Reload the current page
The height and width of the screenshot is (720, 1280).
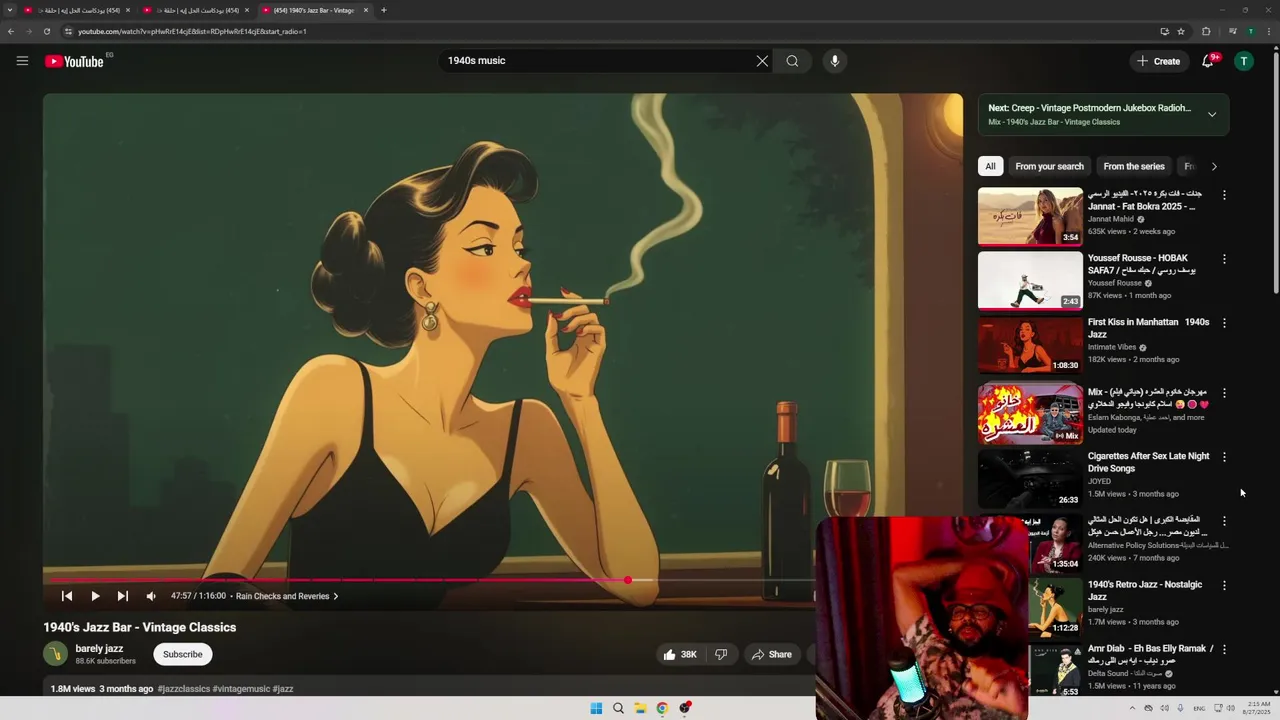click(46, 31)
